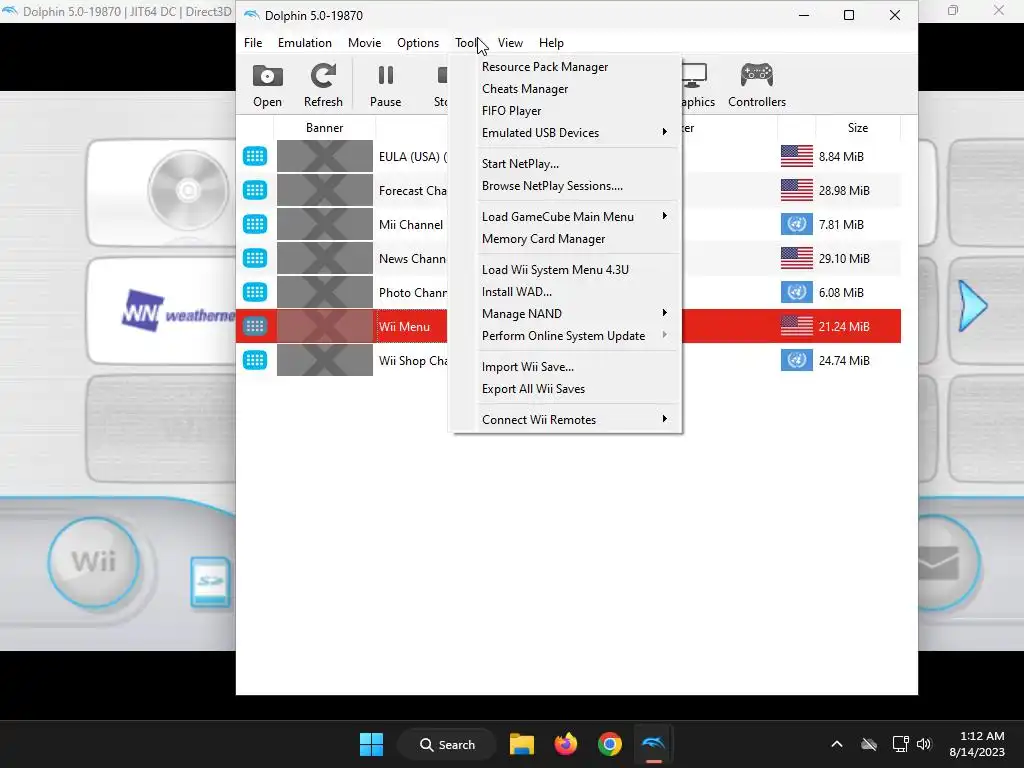Viewport: 1024px width, 768px height.
Task: Click the channel icon beside Mii Channel
Action: coord(255,224)
